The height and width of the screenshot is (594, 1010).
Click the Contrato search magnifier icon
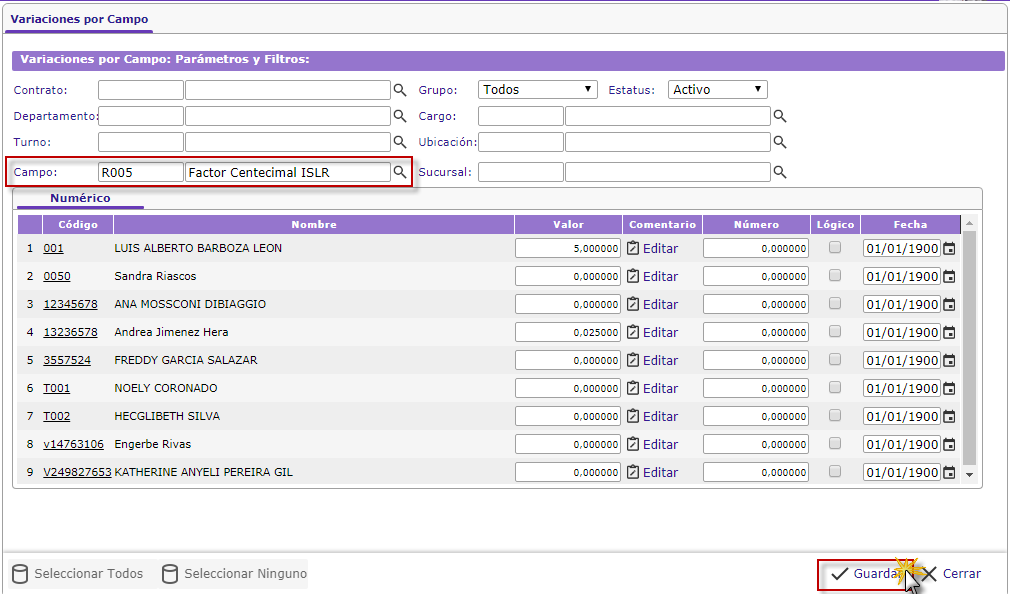click(x=400, y=89)
